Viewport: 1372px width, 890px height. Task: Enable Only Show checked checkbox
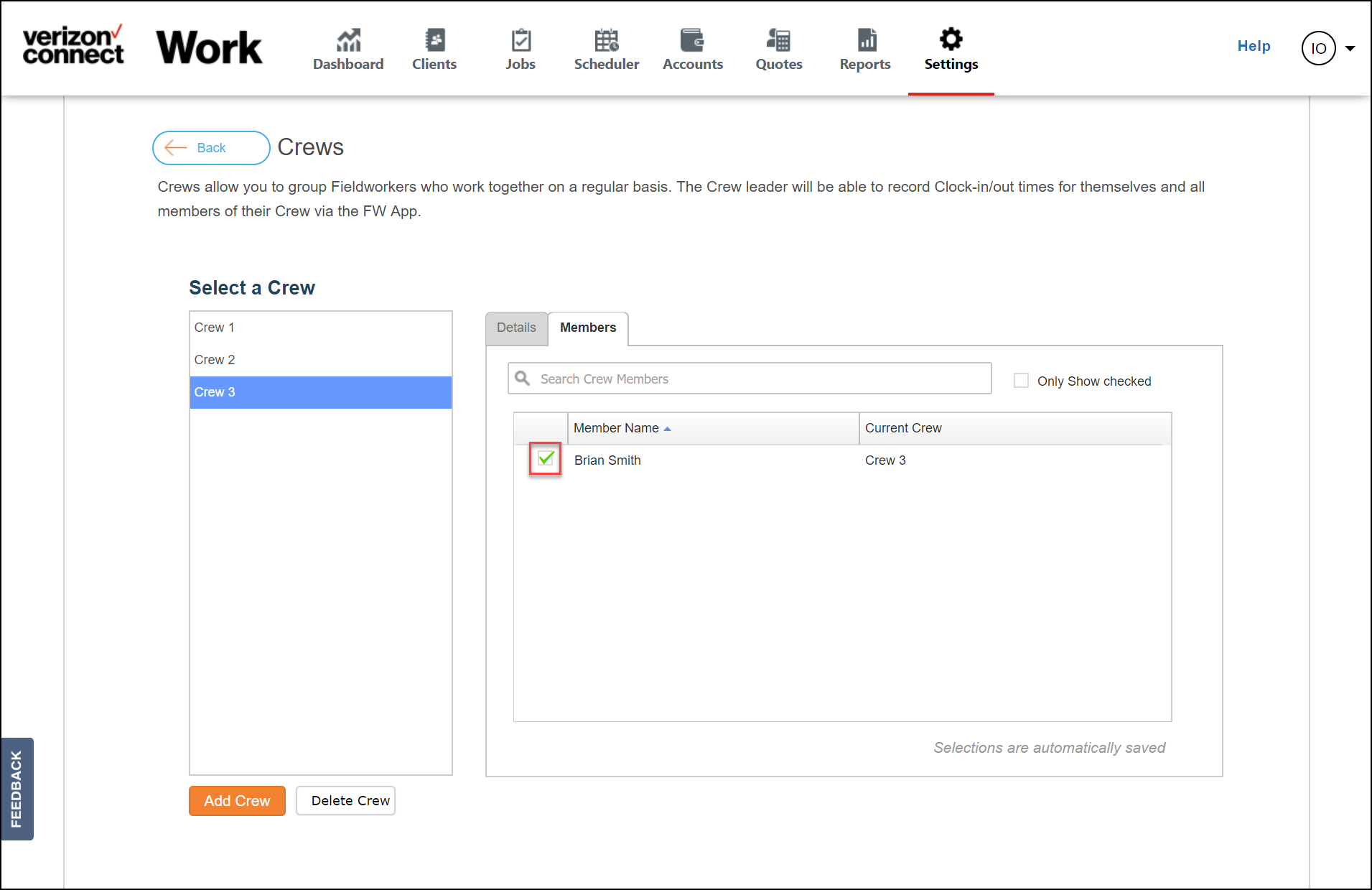[x=1021, y=381]
